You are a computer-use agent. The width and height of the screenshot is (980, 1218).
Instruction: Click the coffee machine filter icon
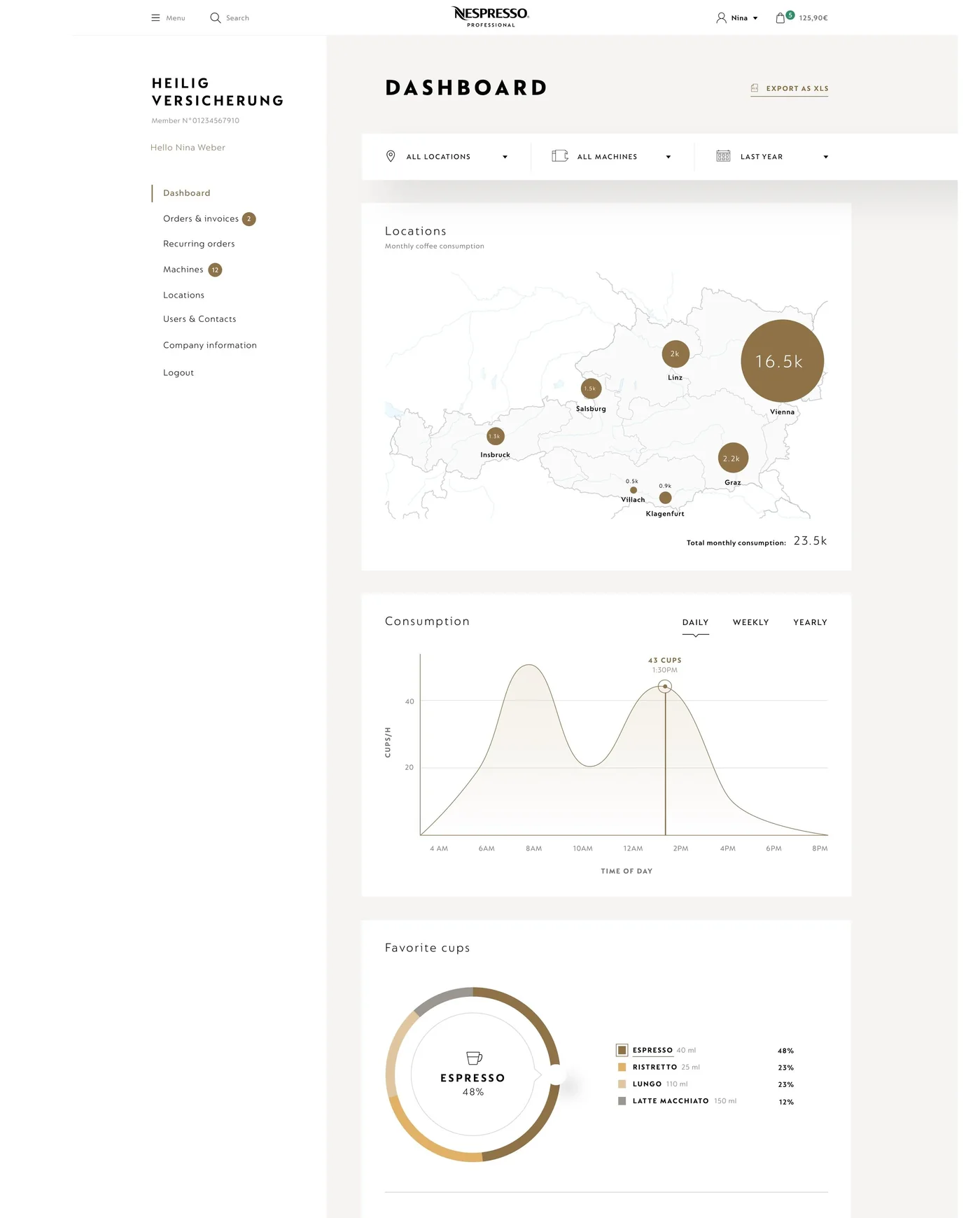[560, 155]
